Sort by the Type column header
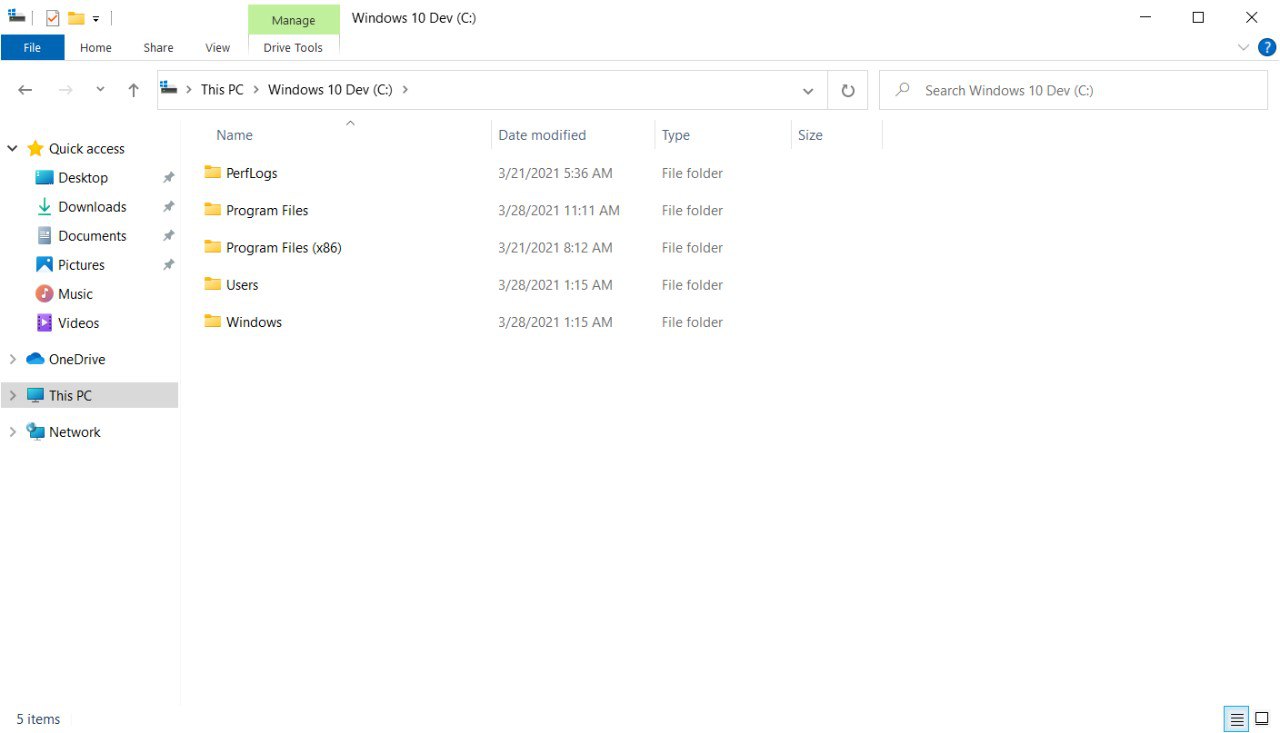Screen dimensions: 1280x733 pyautogui.click(x=676, y=135)
